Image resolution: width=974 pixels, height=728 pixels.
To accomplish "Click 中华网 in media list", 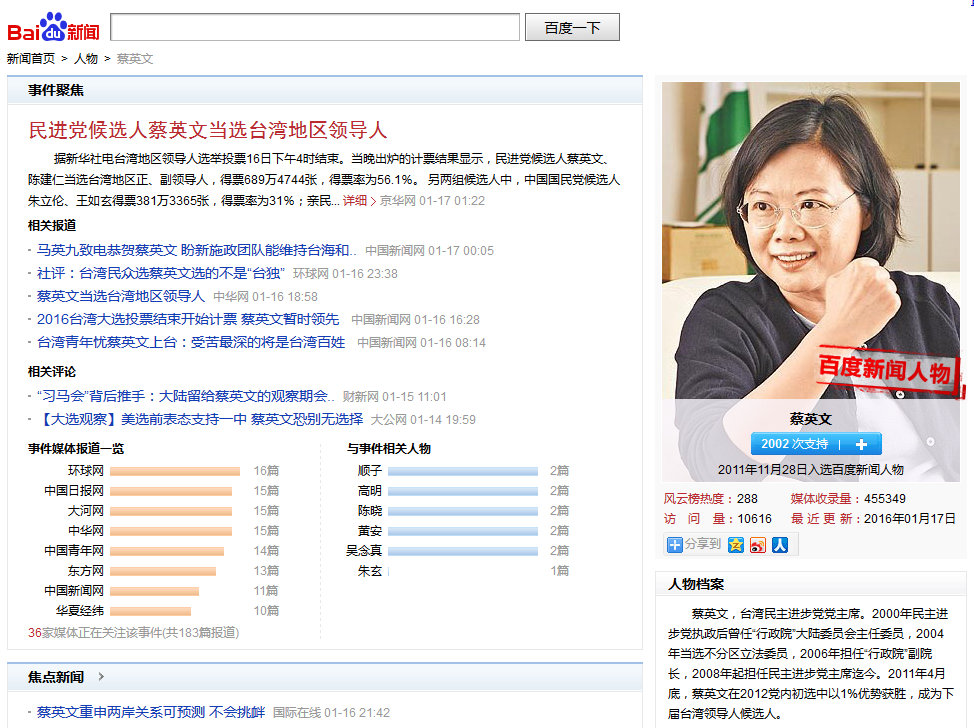I will pyautogui.click(x=86, y=530).
